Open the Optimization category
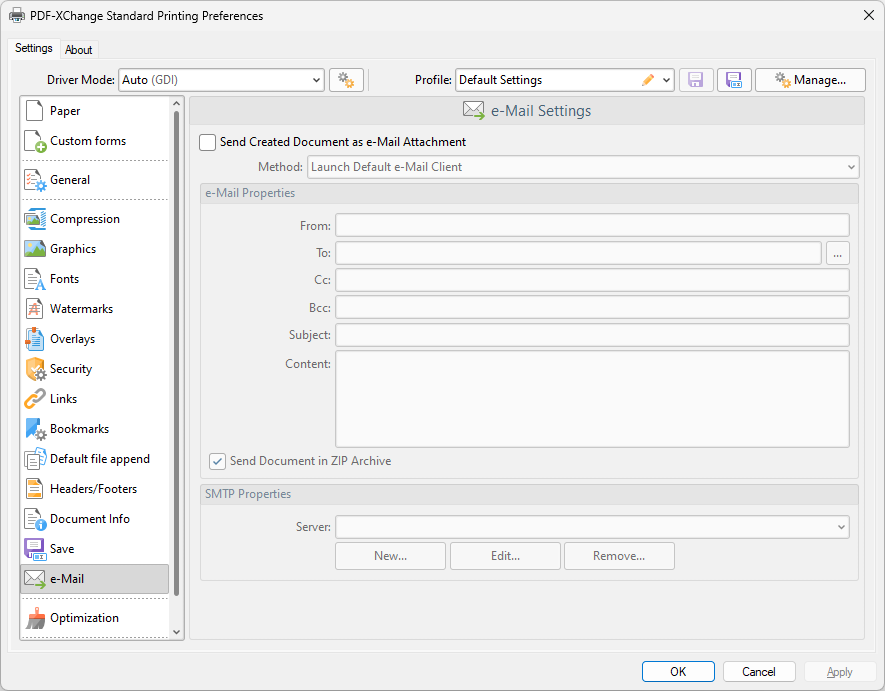Viewport: 885px width, 691px height. coord(94,618)
